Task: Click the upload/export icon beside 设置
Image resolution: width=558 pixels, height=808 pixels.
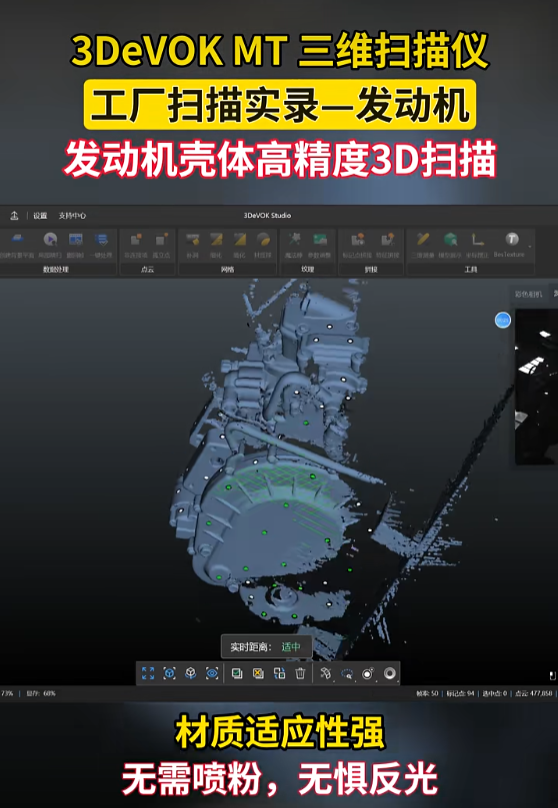Action: point(14,215)
